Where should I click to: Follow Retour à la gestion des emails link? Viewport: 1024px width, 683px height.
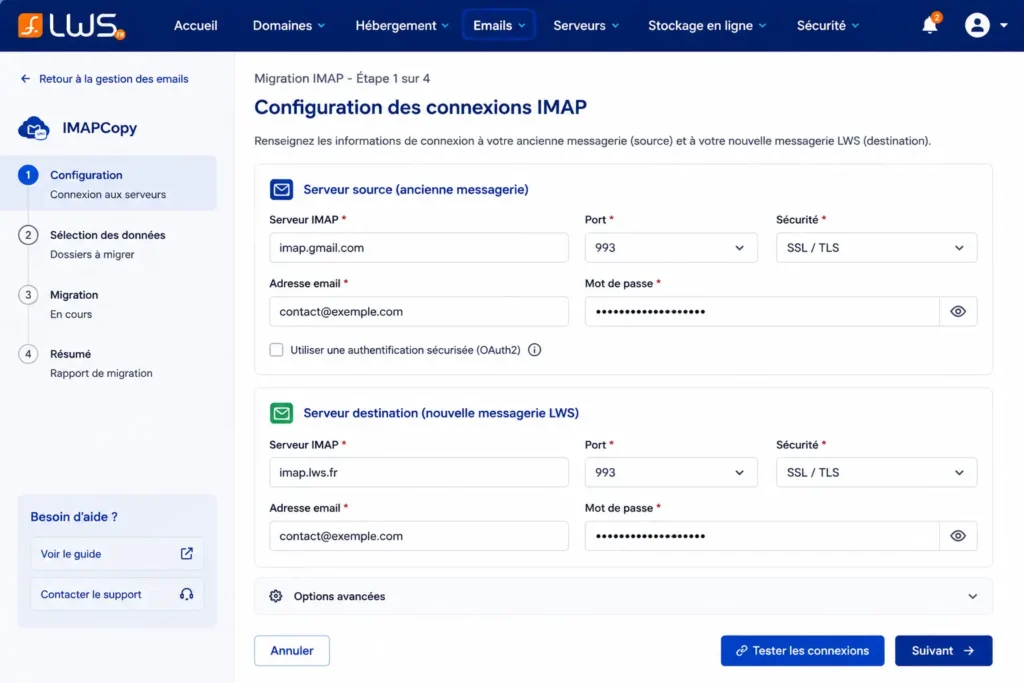tap(114, 79)
